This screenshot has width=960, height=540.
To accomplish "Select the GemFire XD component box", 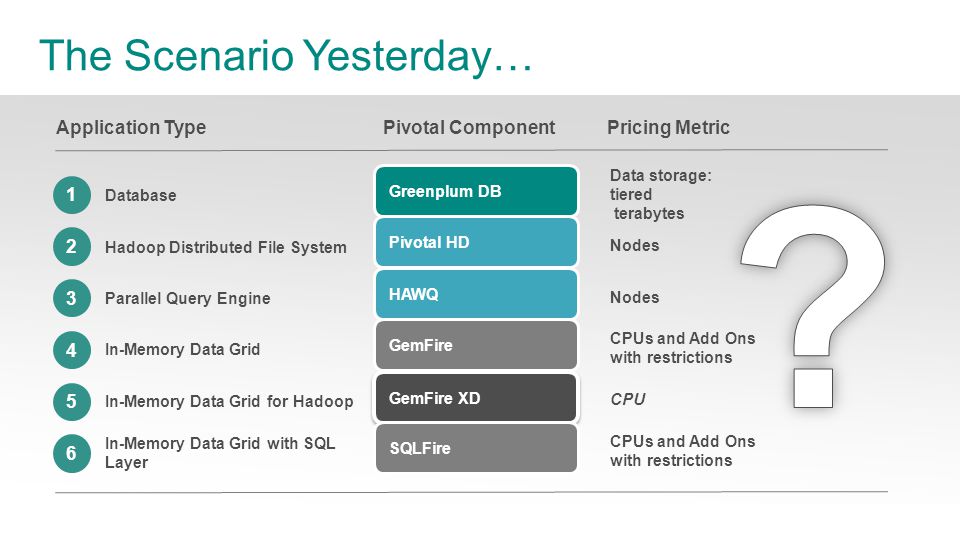I will [x=476, y=398].
